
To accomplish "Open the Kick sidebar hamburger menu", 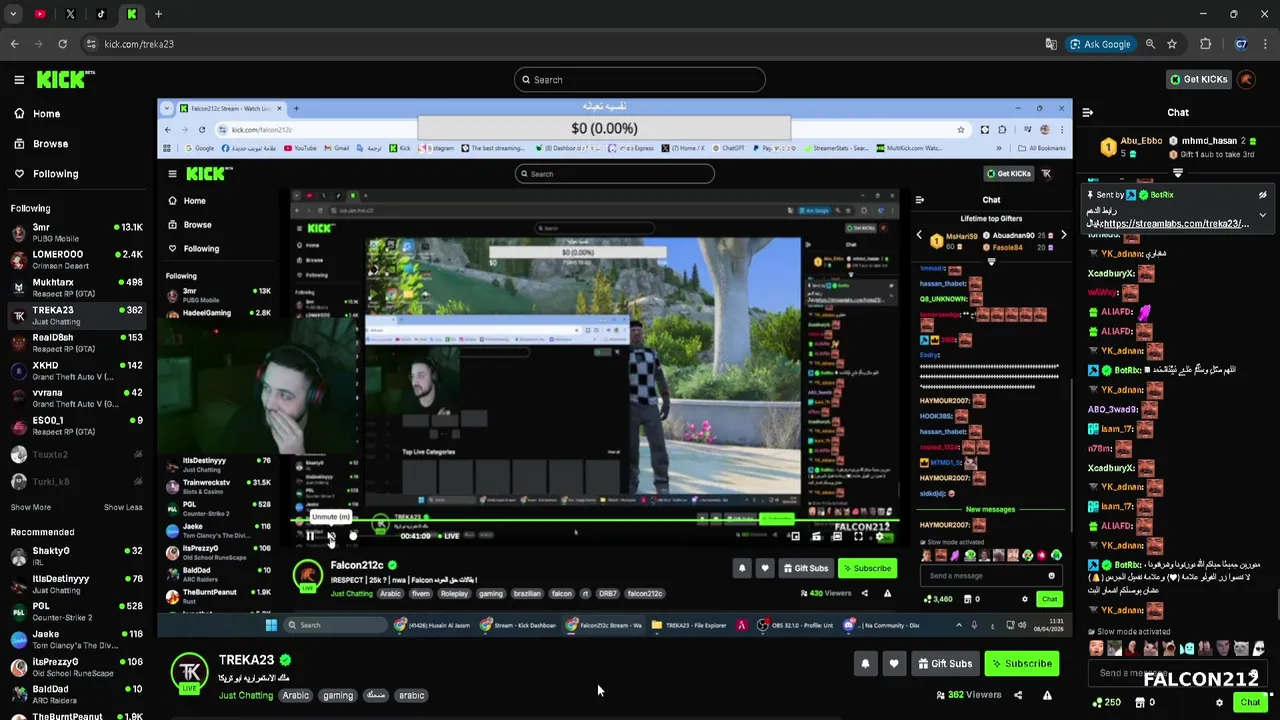I will click(x=19, y=80).
